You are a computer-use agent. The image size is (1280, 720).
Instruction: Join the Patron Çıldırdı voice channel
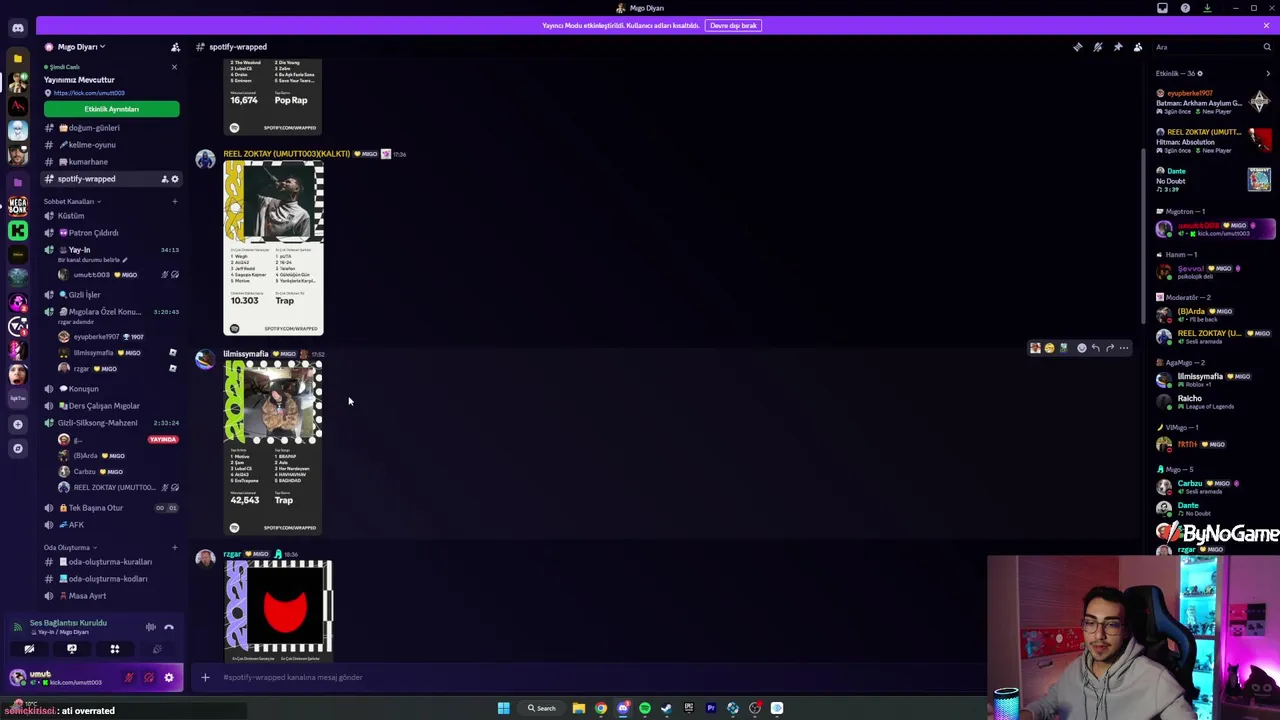pos(111,233)
